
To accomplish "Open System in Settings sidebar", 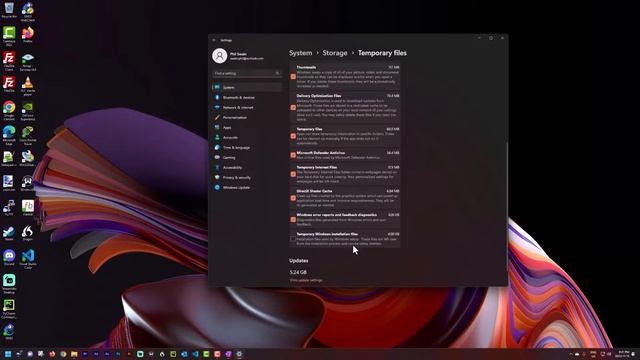I will [247, 87].
